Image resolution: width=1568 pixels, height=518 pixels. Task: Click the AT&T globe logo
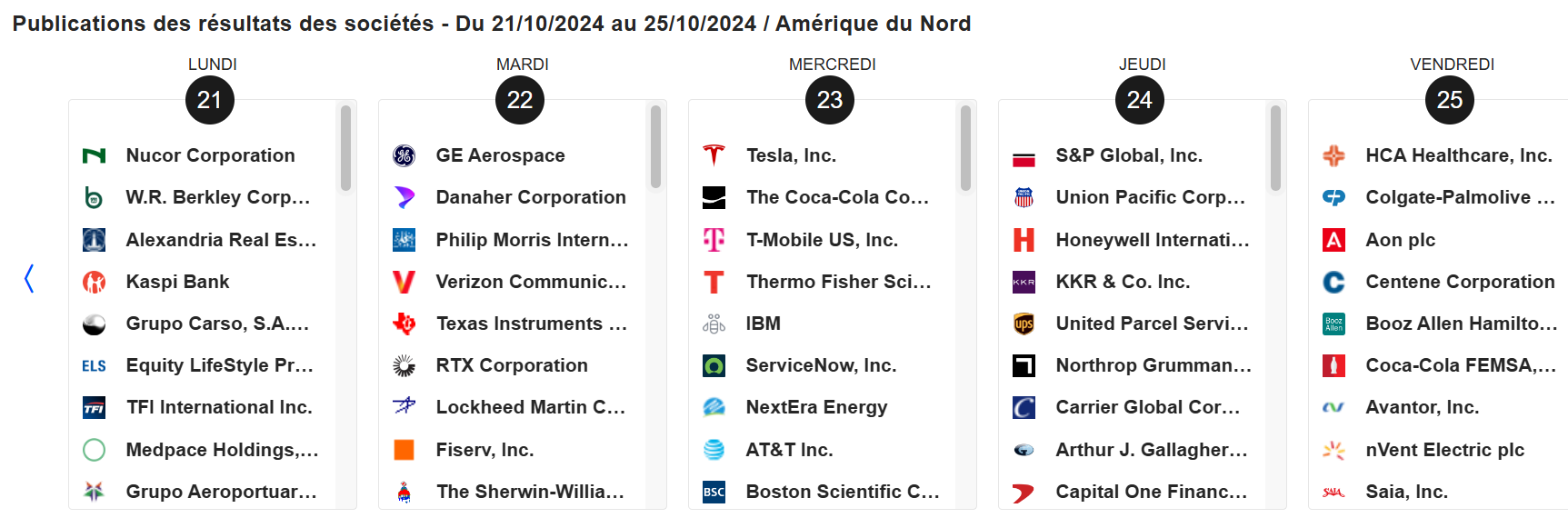[x=714, y=450]
